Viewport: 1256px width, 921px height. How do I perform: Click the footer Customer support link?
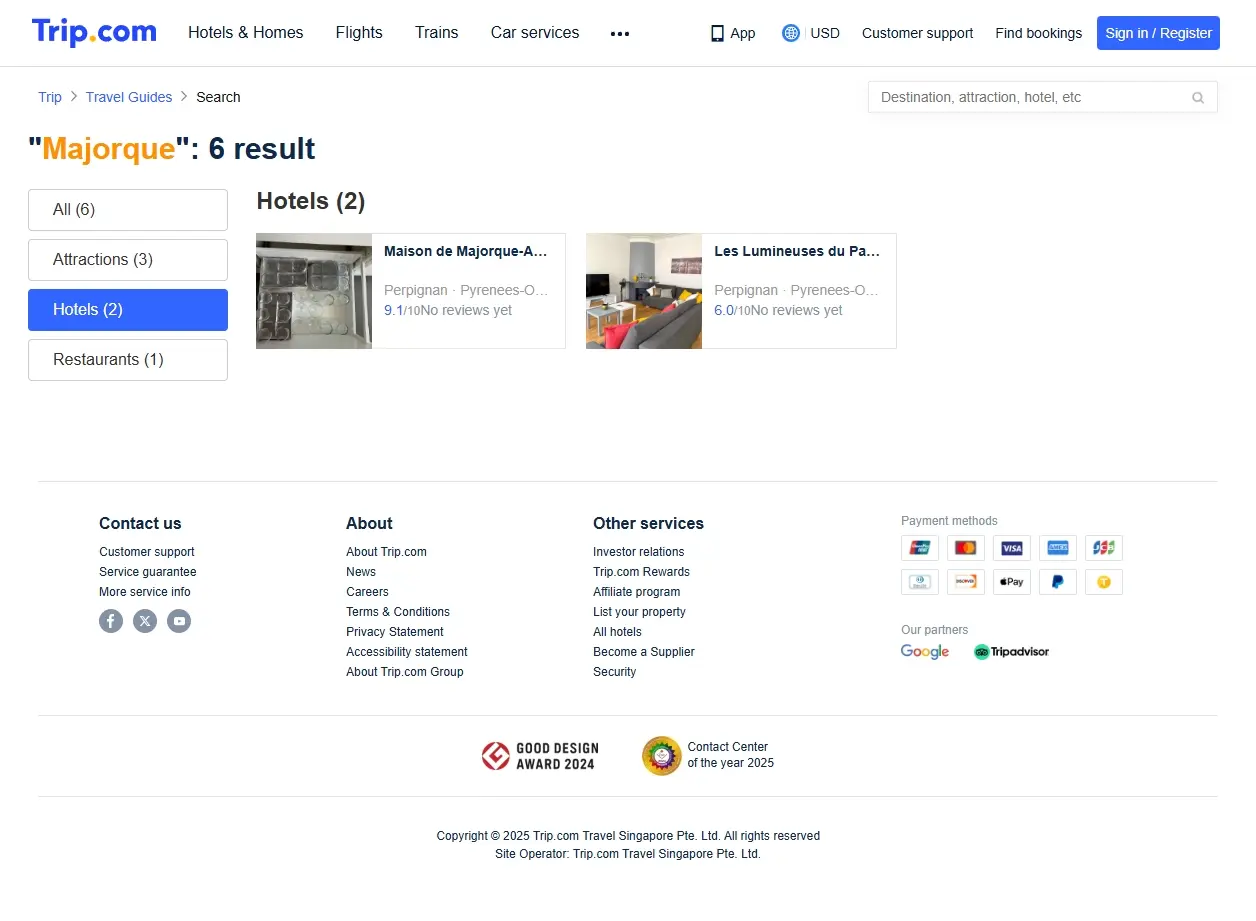tap(147, 552)
